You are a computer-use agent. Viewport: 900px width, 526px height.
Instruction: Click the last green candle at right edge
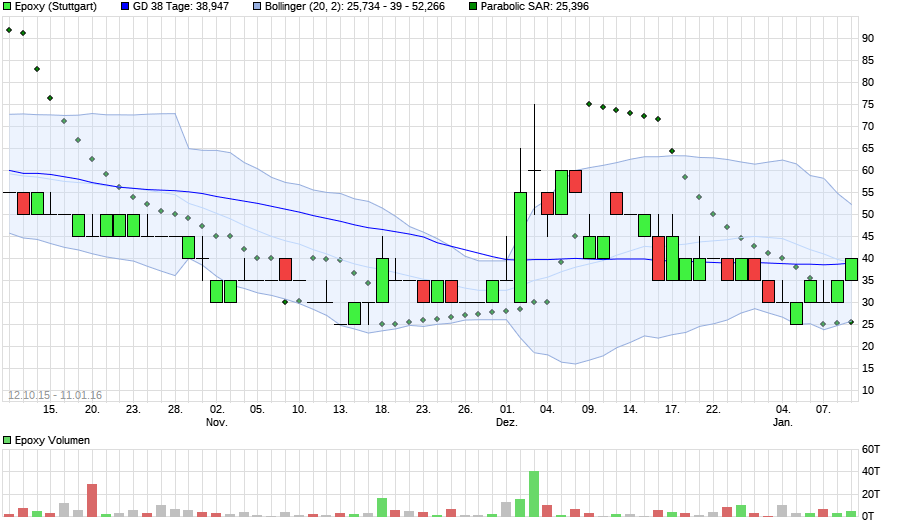tap(852, 269)
